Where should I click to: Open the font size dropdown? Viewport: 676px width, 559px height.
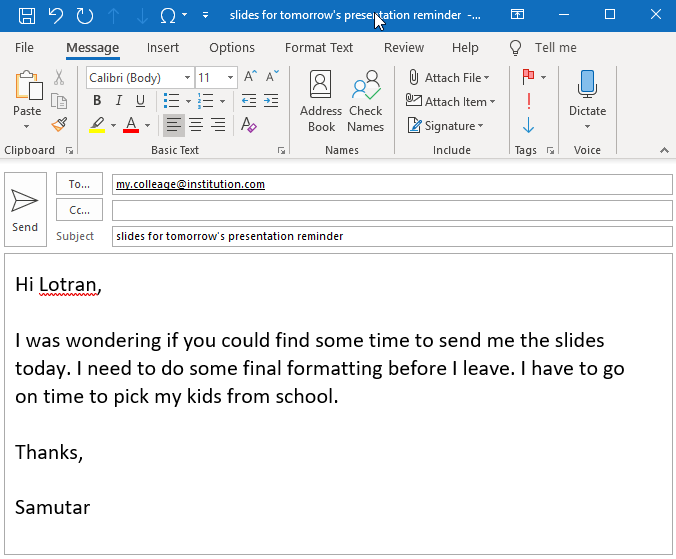coord(231,78)
